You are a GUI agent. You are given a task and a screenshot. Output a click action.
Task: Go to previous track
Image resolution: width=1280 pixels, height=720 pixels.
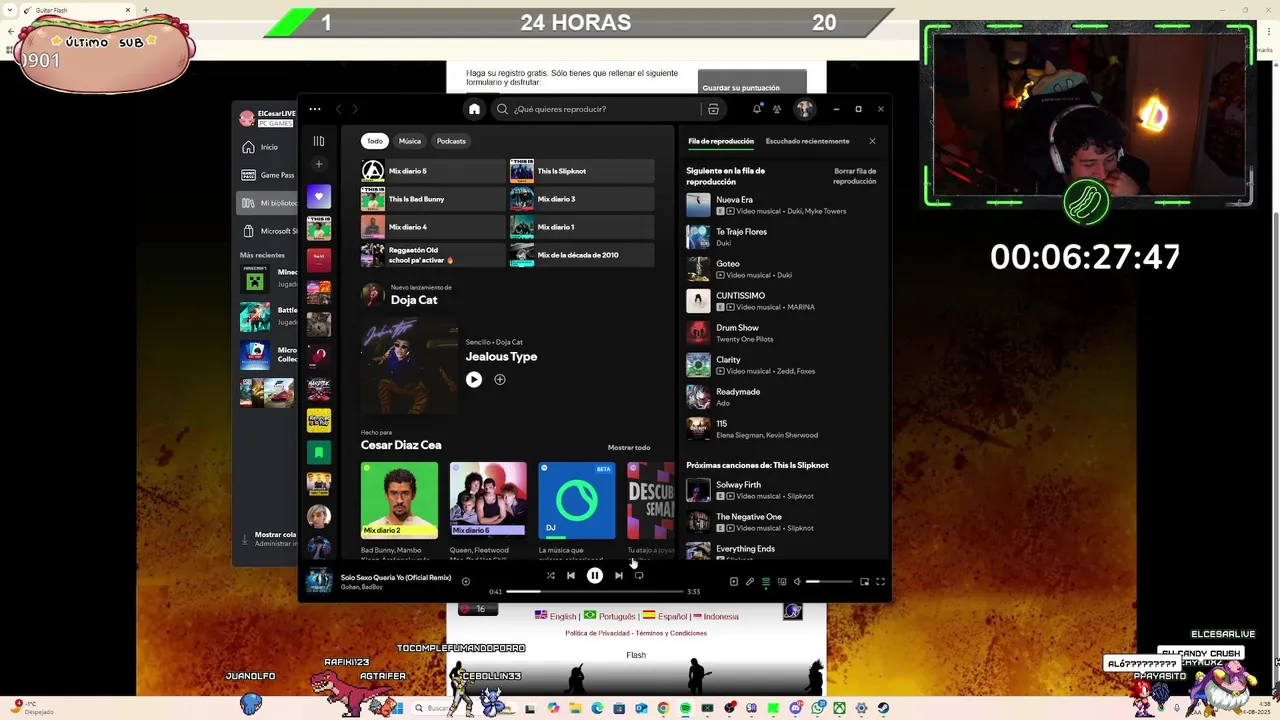[x=571, y=575]
